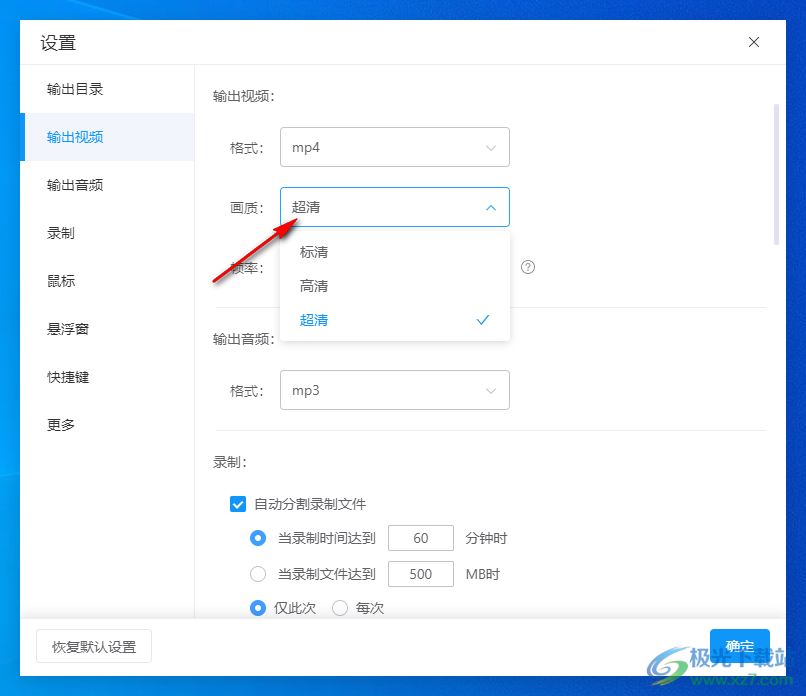Choose 高清 from the quality list

(x=395, y=286)
